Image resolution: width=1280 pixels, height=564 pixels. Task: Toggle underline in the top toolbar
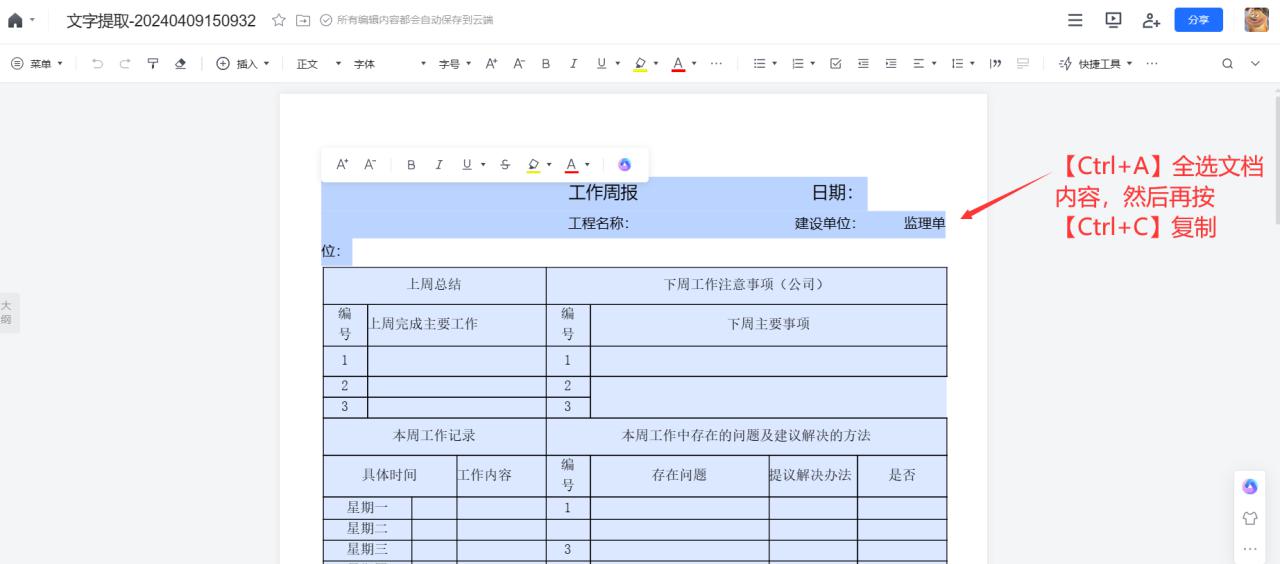601,63
